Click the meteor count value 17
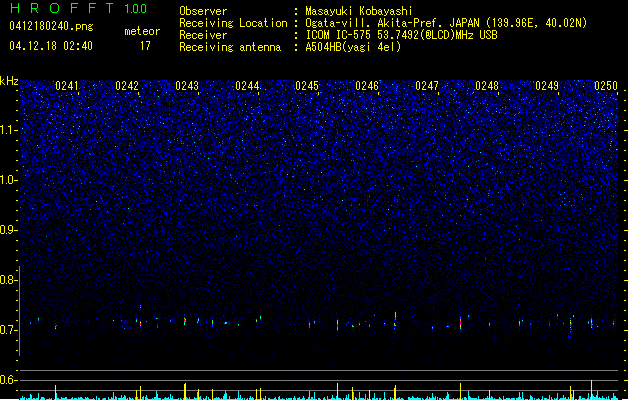 [145, 46]
